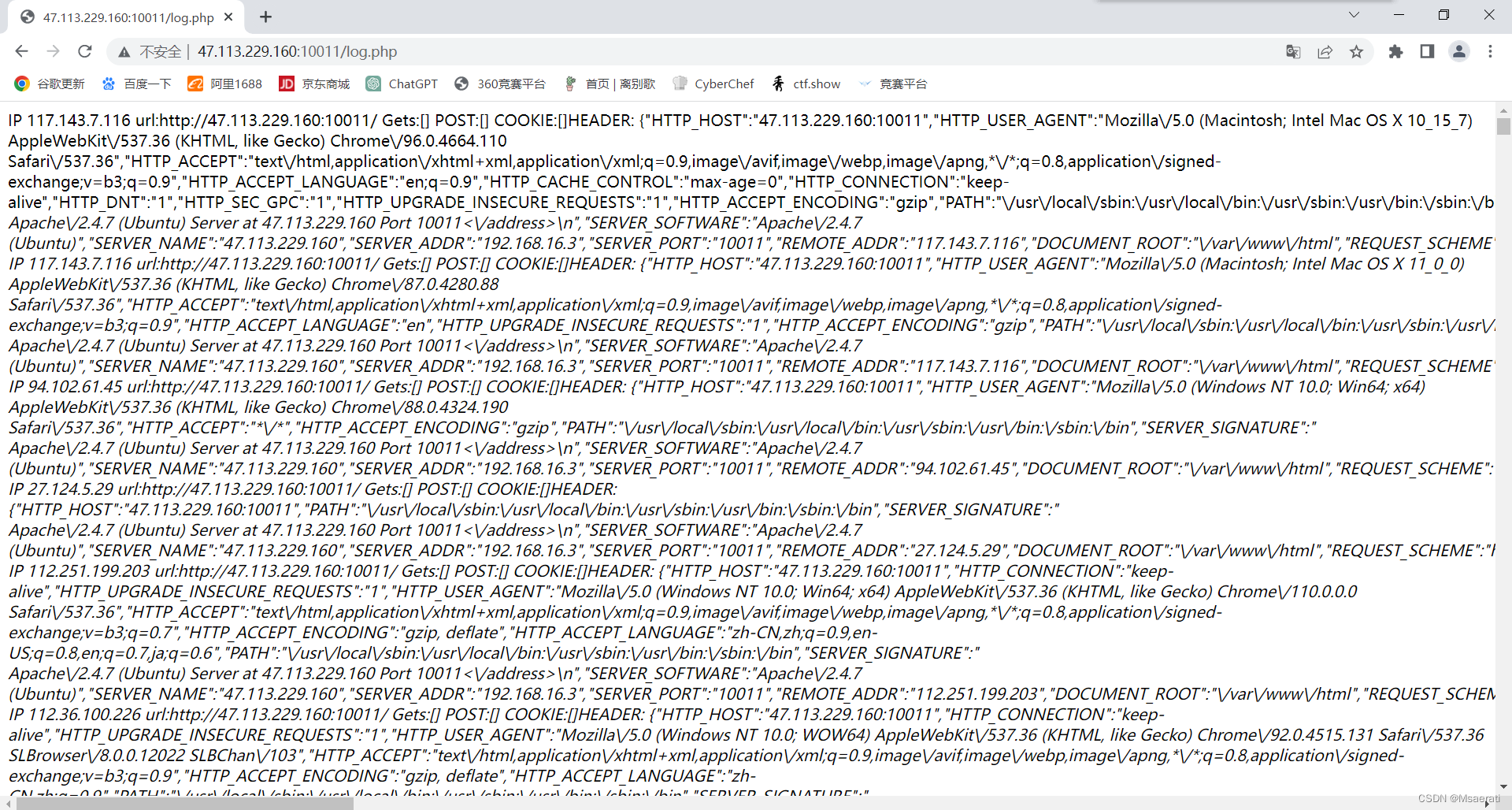
Task: Open the 京东商城 bookmark
Action: click(314, 84)
